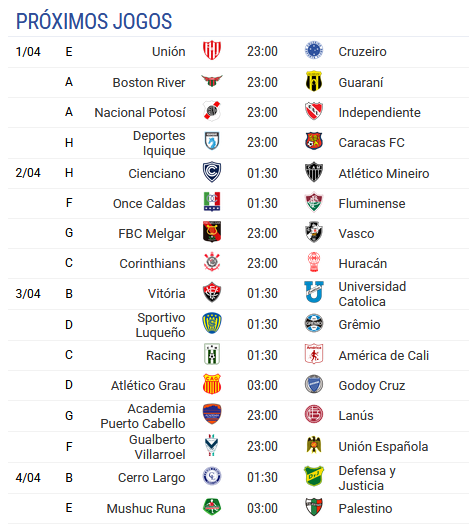Select the Godoy Cruz team name
469x526 pixels.
coord(372,386)
